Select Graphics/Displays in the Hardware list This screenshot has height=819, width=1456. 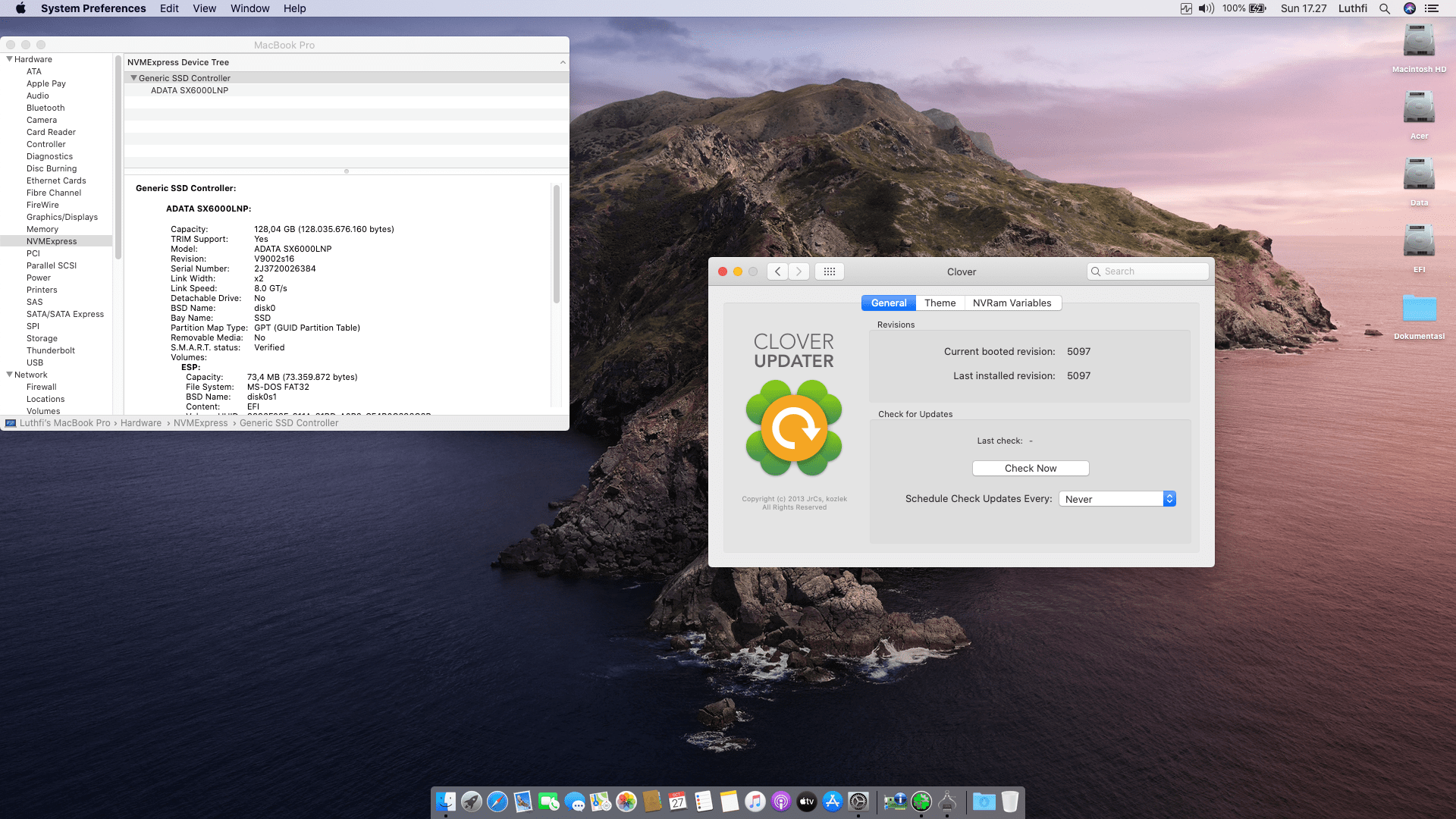pyautogui.click(x=62, y=217)
